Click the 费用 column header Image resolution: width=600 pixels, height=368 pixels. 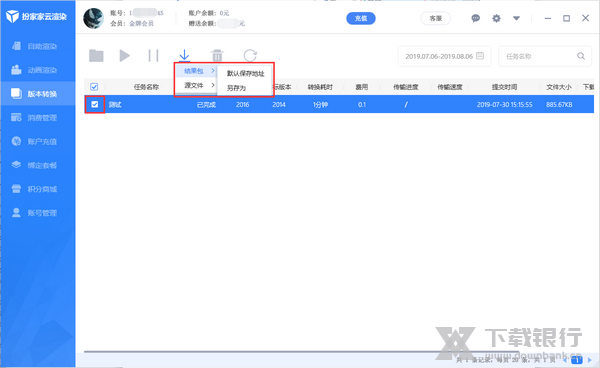362,87
